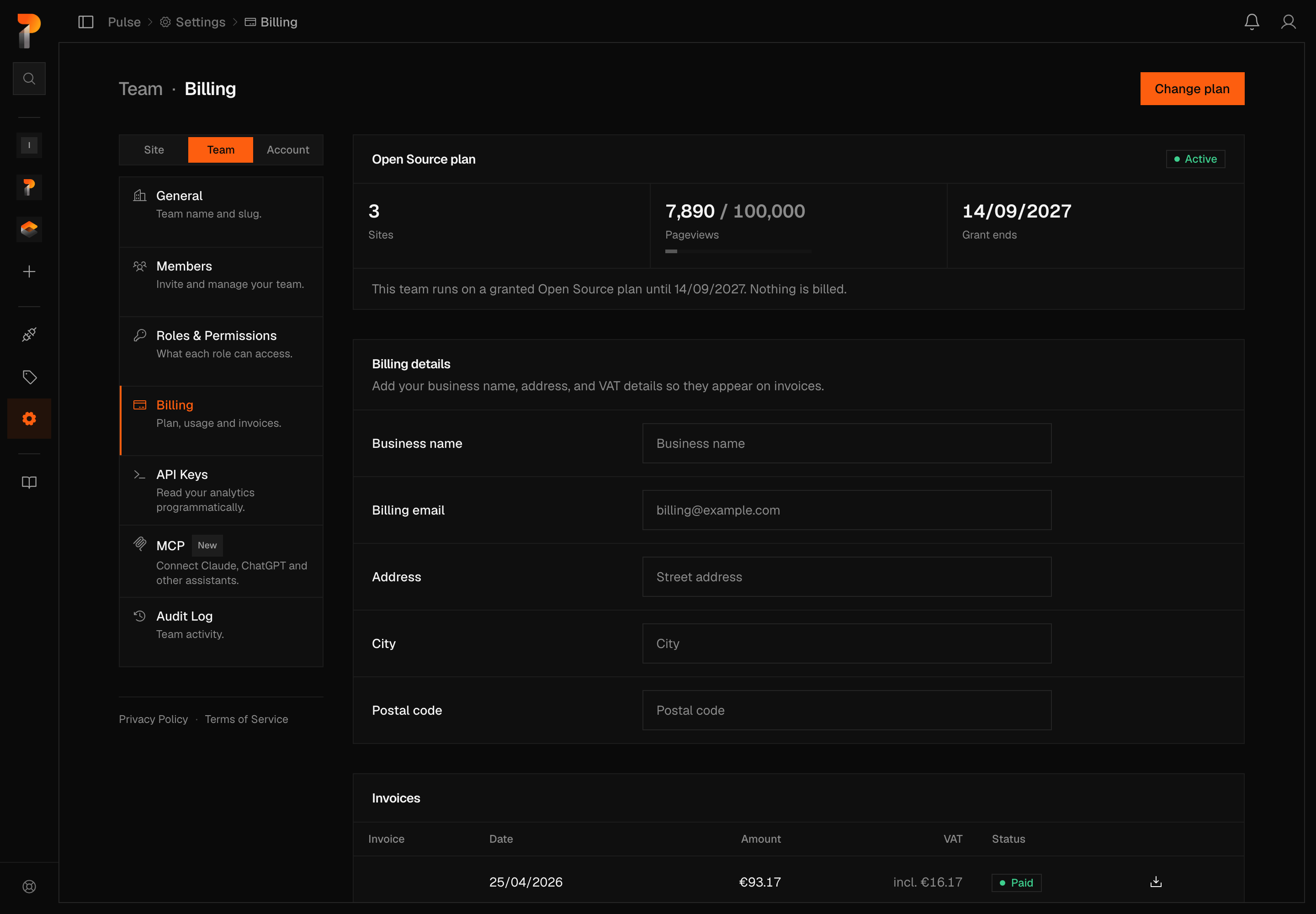This screenshot has width=1316, height=914.
Task: Open the Members settings section
Action: (221, 282)
